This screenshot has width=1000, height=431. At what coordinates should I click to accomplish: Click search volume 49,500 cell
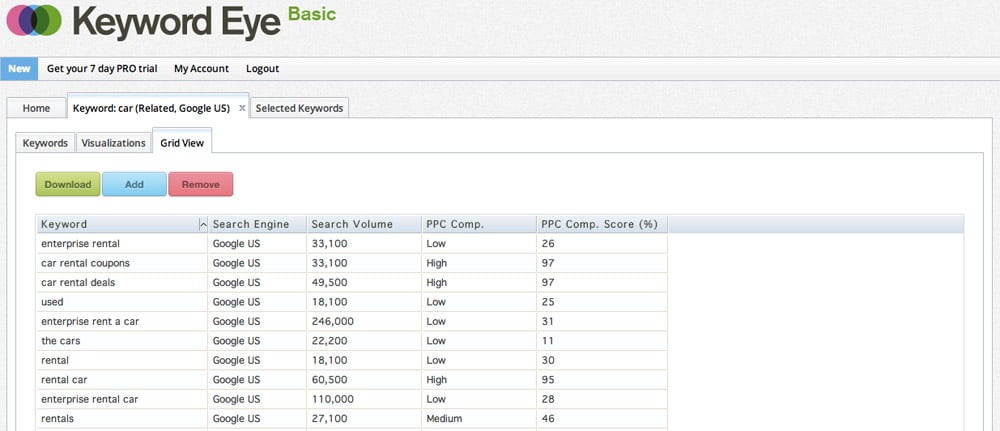point(364,282)
